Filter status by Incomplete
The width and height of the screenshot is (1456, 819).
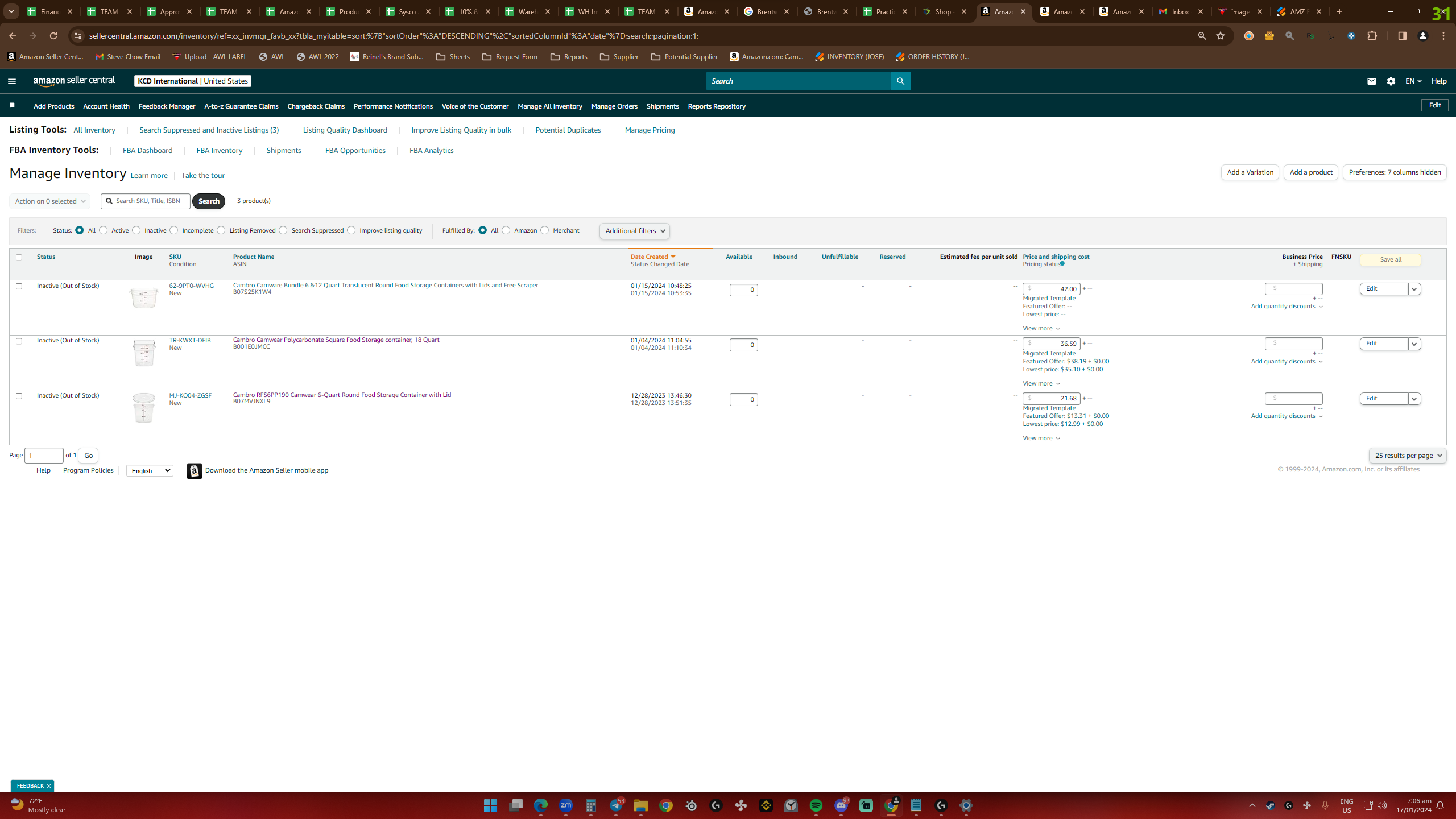pos(174,230)
